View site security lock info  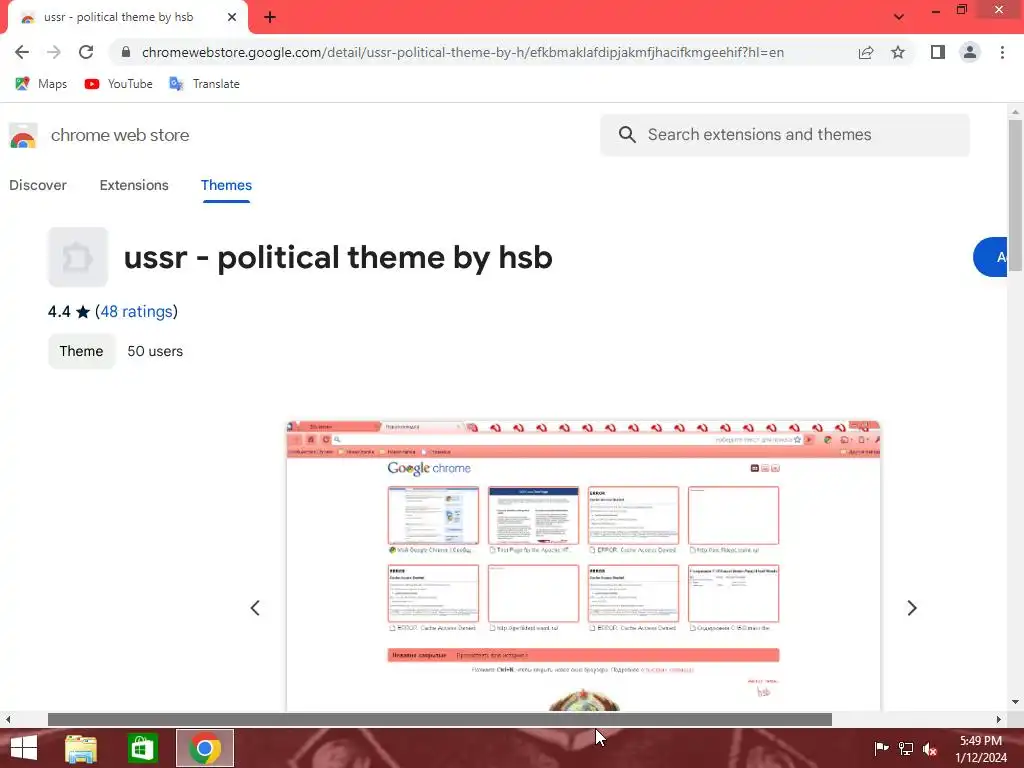pos(126,52)
